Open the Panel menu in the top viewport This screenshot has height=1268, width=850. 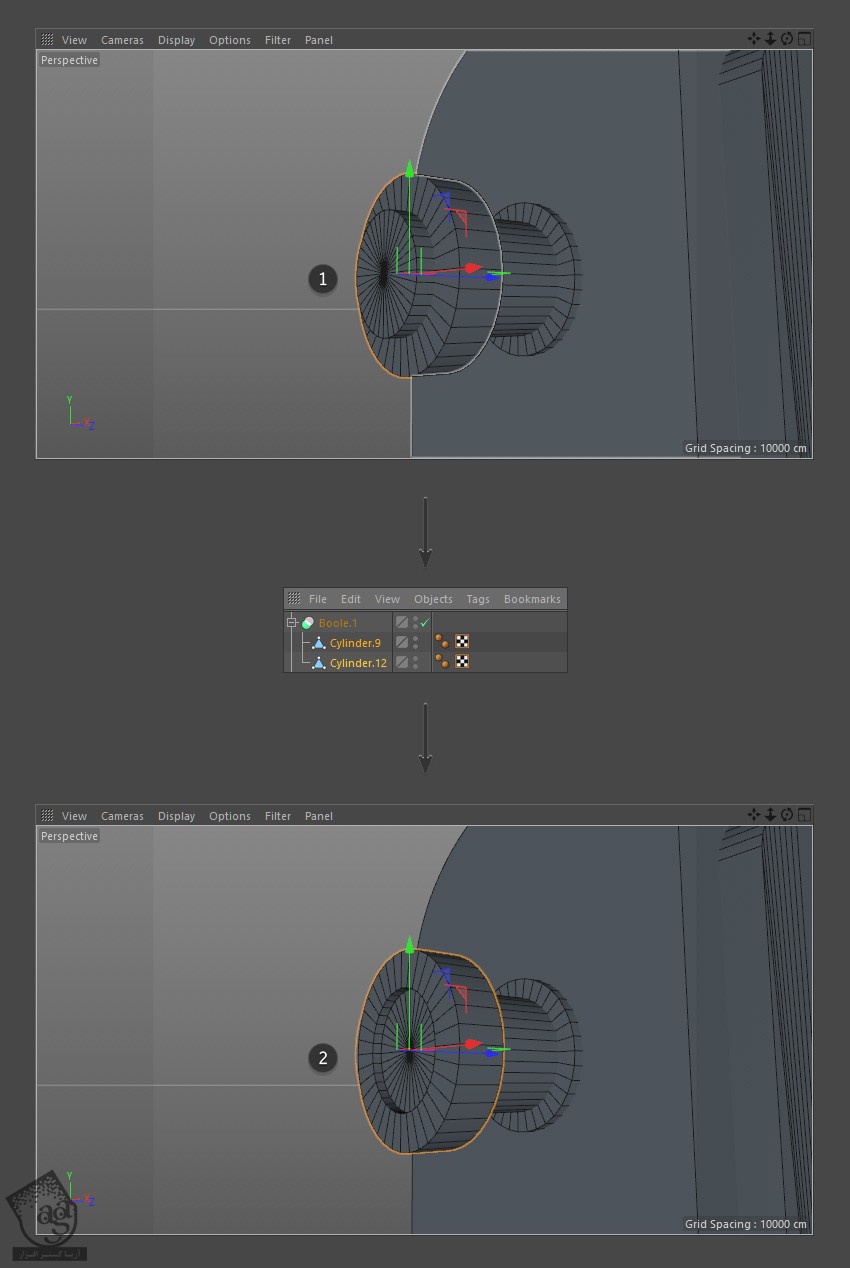click(319, 40)
